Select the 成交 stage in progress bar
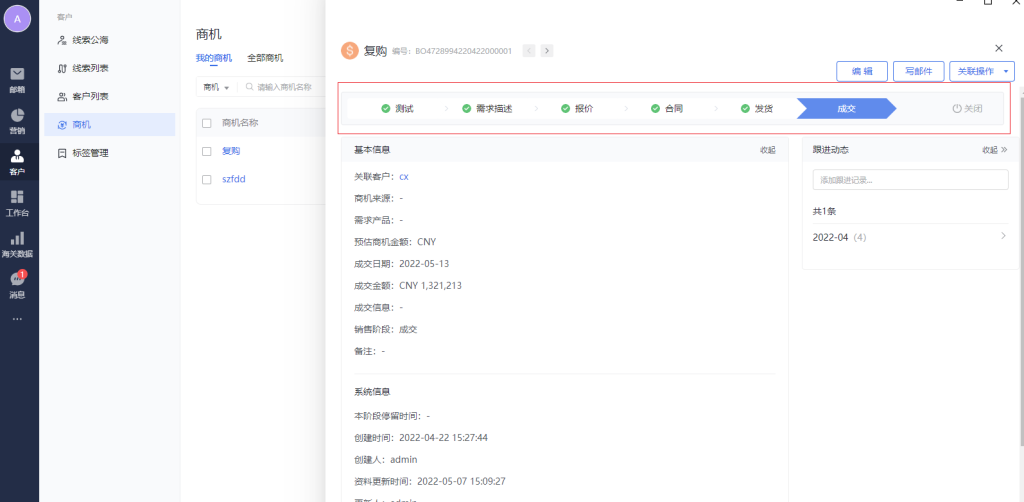The height and width of the screenshot is (502, 1024). (x=845, y=108)
